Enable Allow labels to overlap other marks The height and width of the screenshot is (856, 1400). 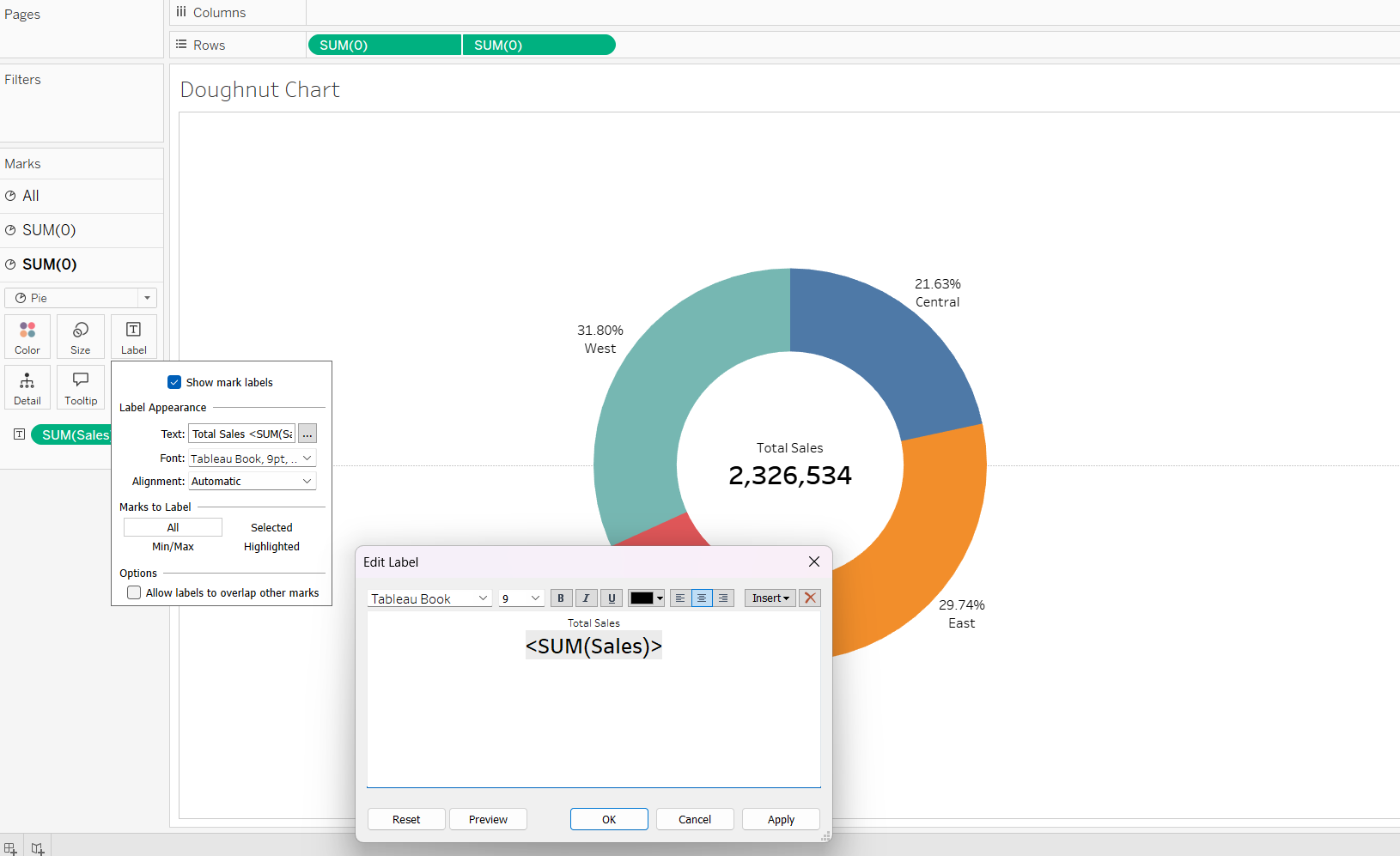(134, 593)
